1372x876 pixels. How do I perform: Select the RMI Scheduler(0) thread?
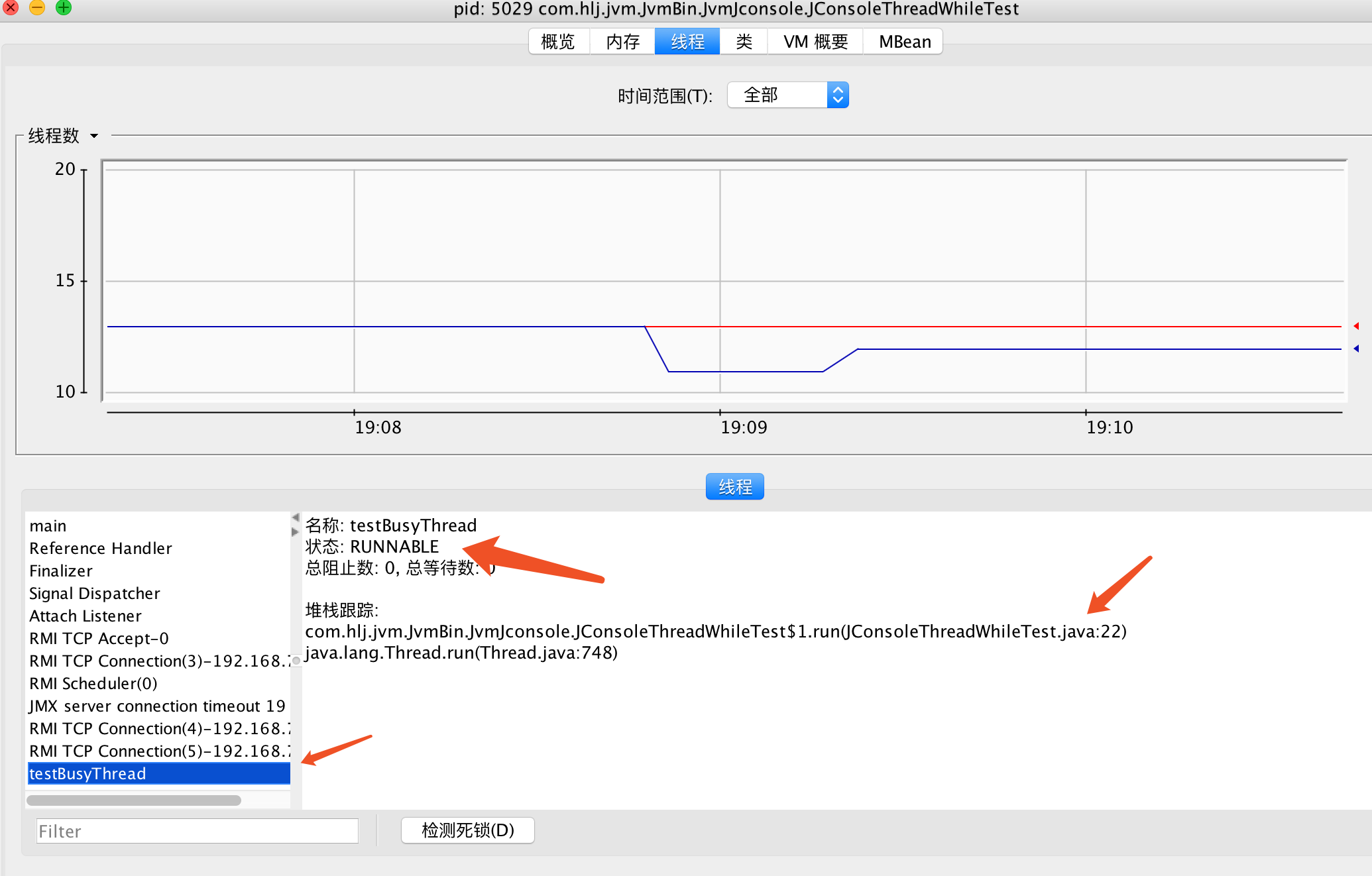point(93,684)
